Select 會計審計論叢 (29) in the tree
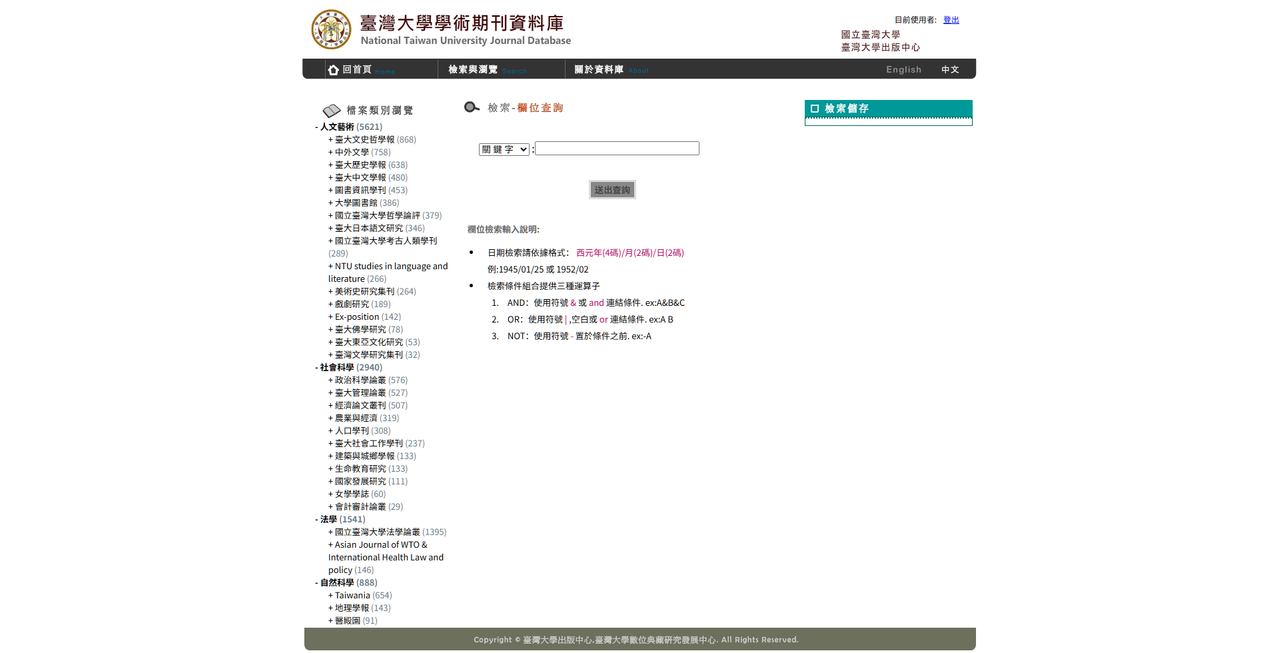The image size is (1279, 653). [x=366, y=506]
